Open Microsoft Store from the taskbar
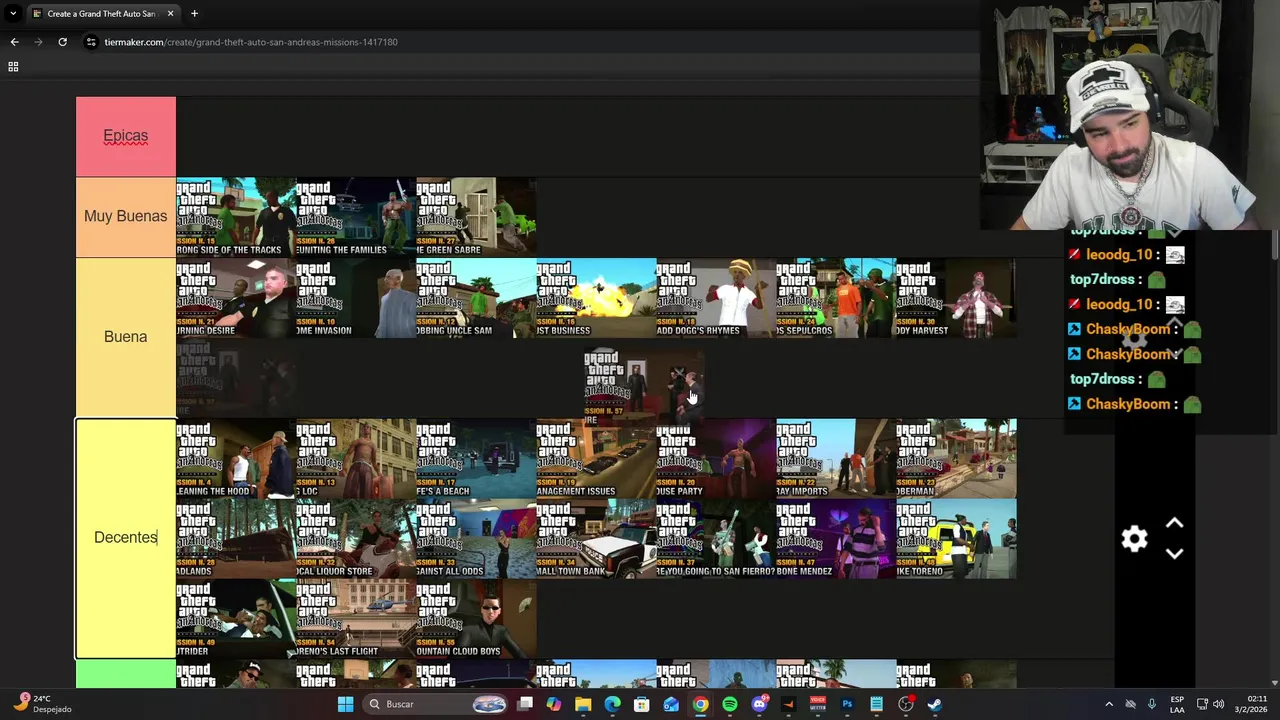Viewport: 1280px width, 720px height. tap(642, 704)
